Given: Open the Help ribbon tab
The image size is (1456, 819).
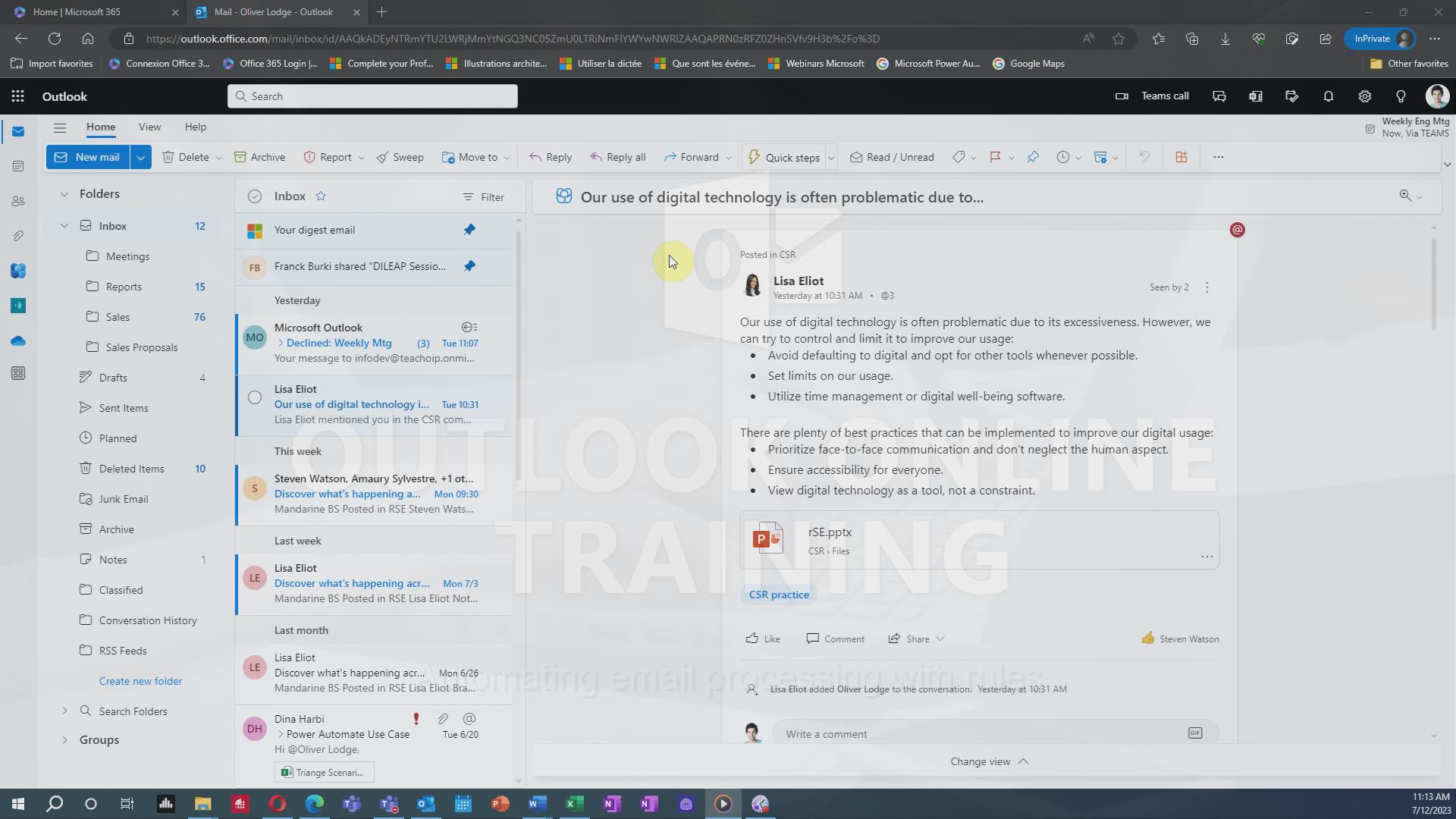Looking at the screenshot, I should click(195, 127).
